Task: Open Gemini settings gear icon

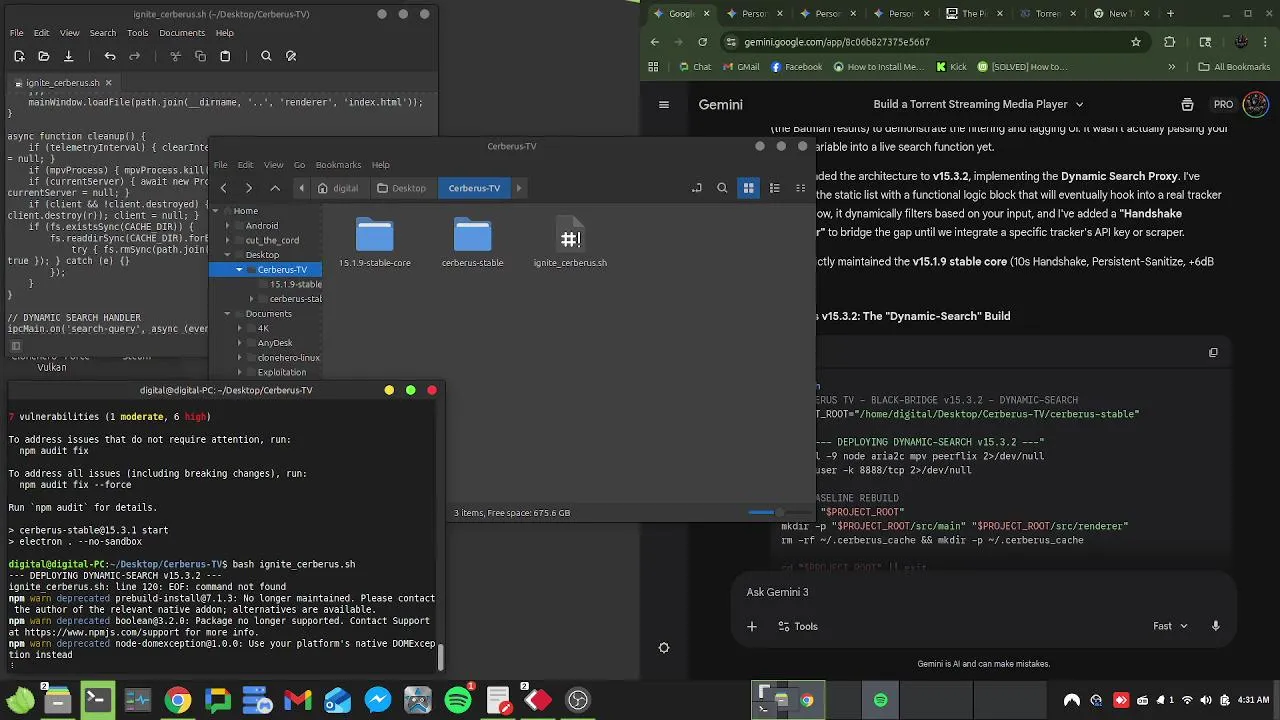Action: (x=664, y=648)
